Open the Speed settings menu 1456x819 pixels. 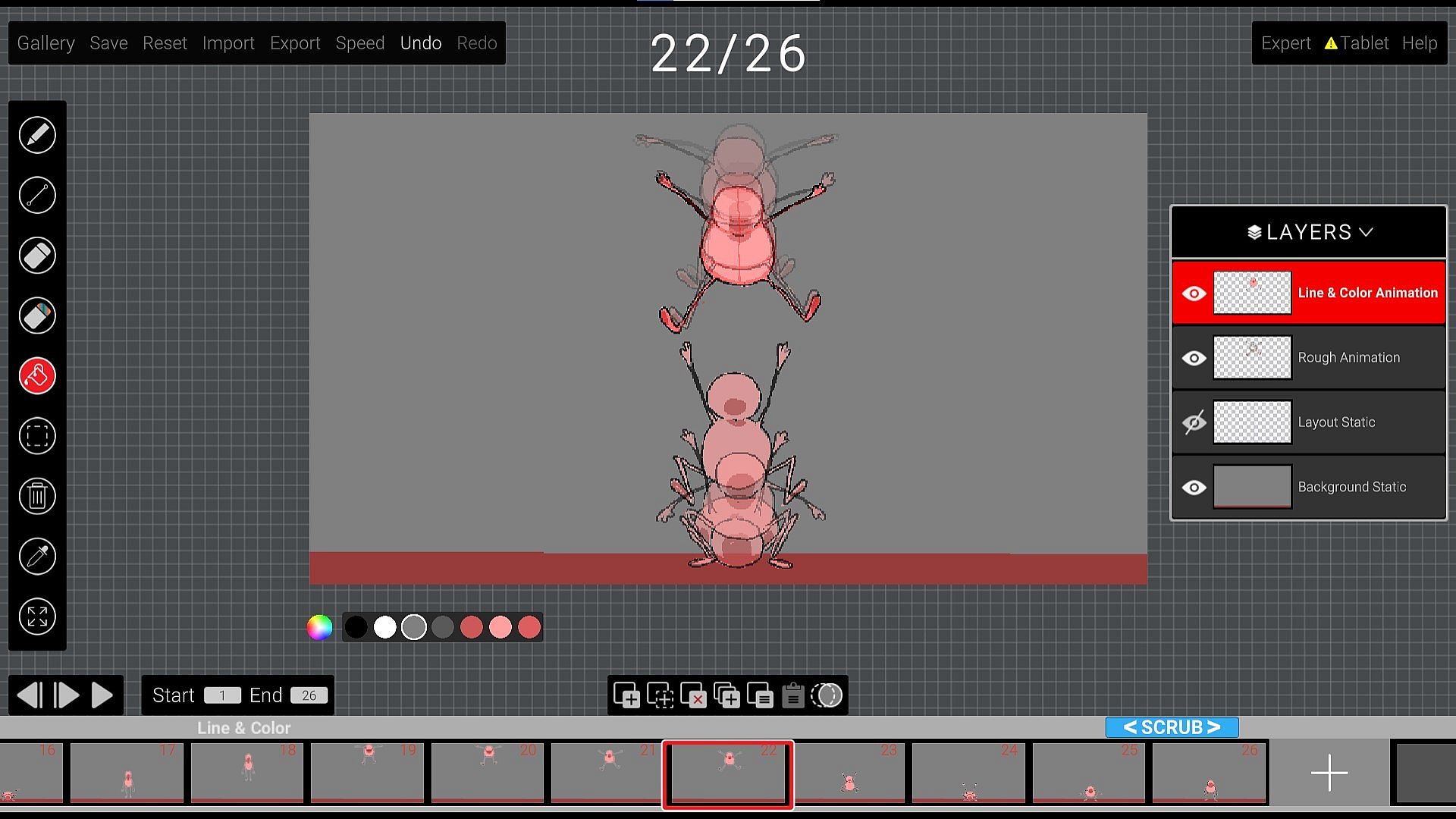click(359, 43)
